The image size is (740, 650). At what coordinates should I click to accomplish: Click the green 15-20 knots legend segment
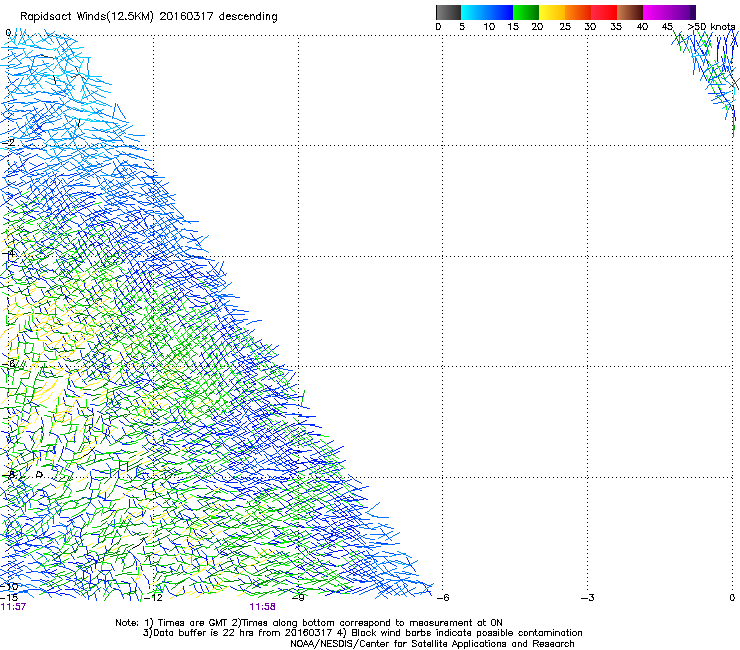coord(526,12)
